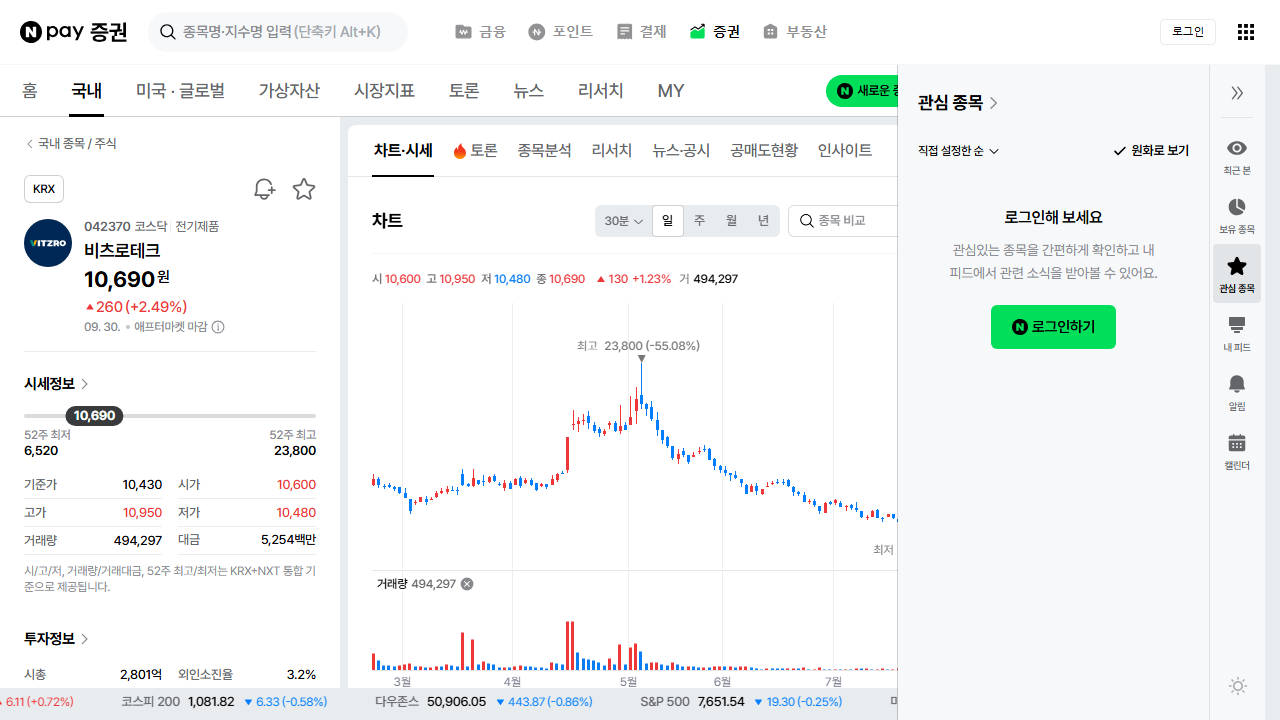Image resolution: width=1280 pixels, height=720 pixels.
Task: Toggle 원화로 보기 checkmark option
Action: [1151, 151]
